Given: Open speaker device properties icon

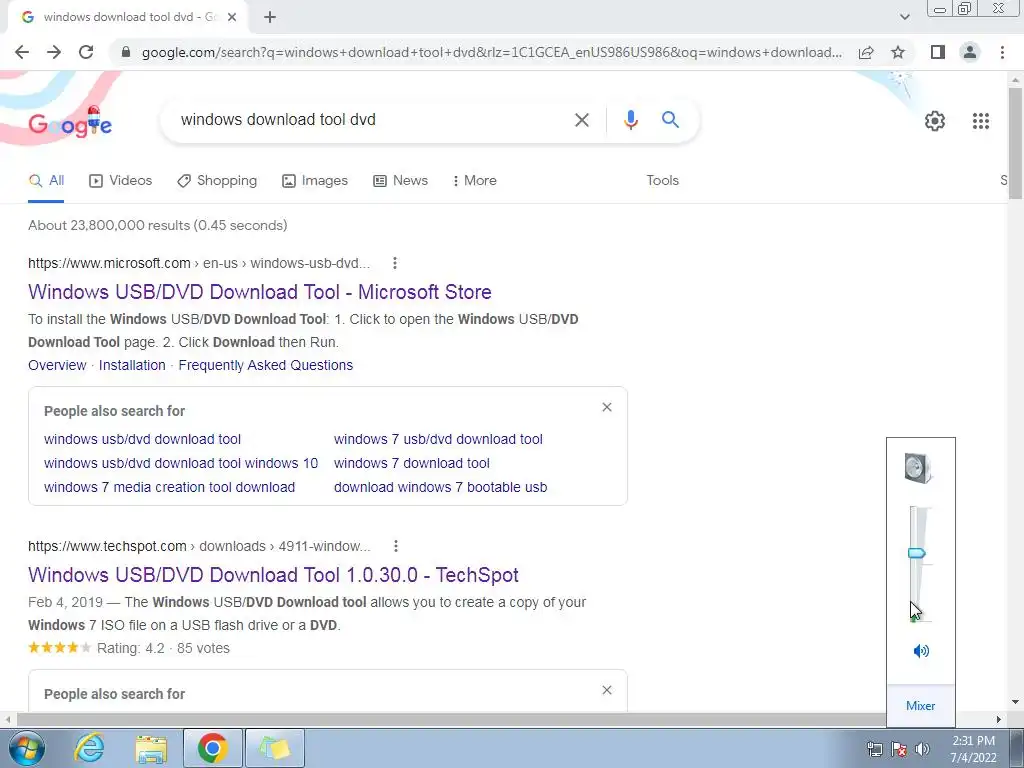Looking at the screenshot, I should (x=918, y=468).
